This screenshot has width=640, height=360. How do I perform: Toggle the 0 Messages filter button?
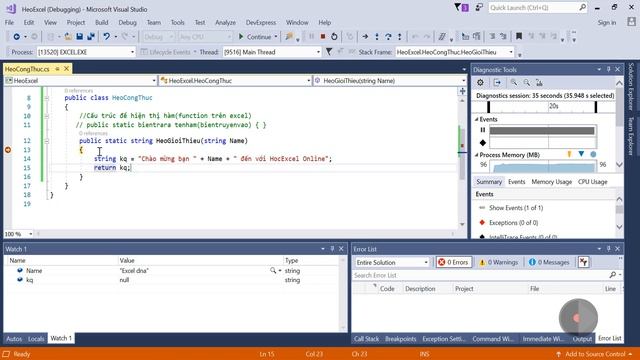point(549,262)
